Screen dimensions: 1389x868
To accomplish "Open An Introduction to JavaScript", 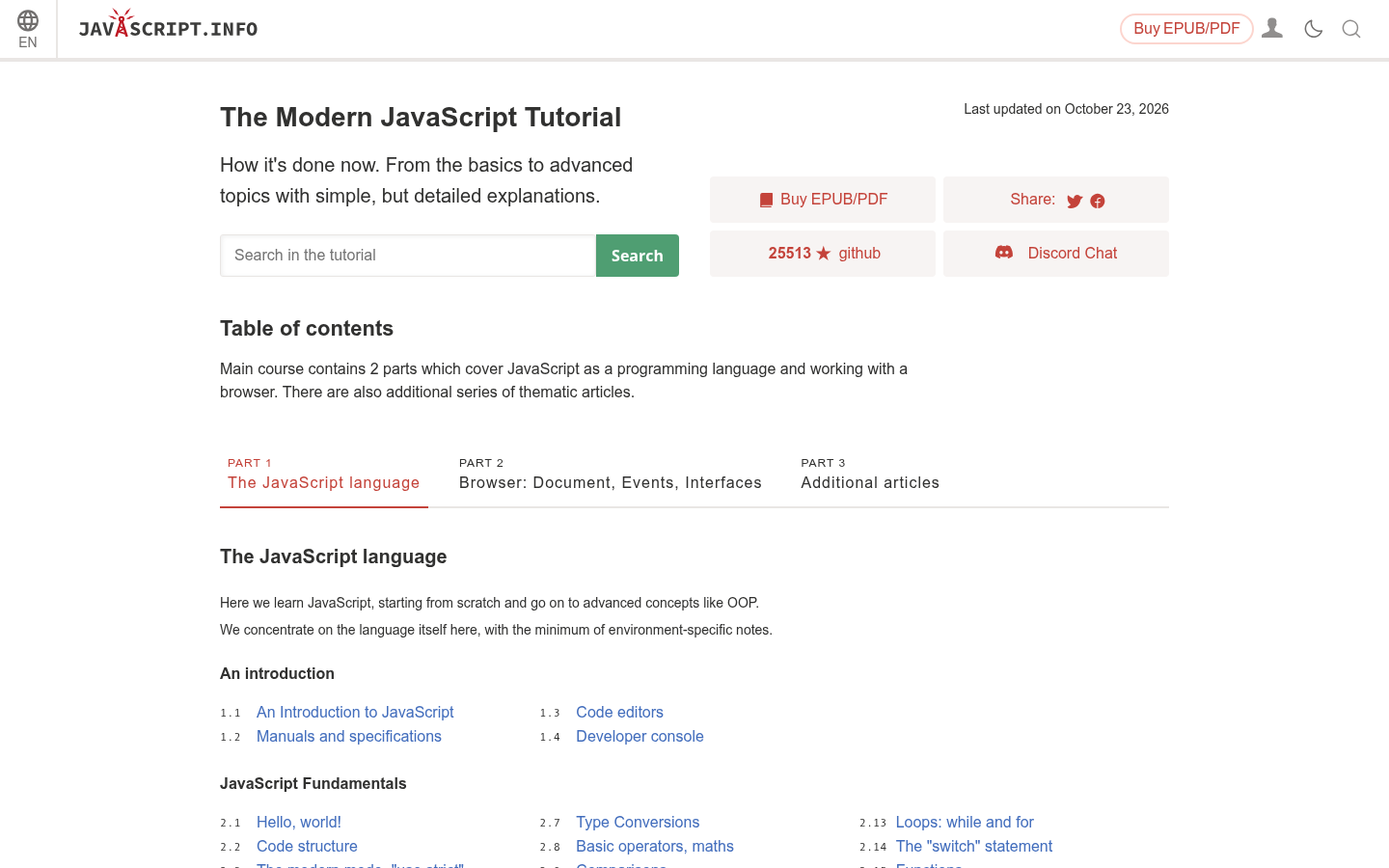I will click(x=355, y=712).
